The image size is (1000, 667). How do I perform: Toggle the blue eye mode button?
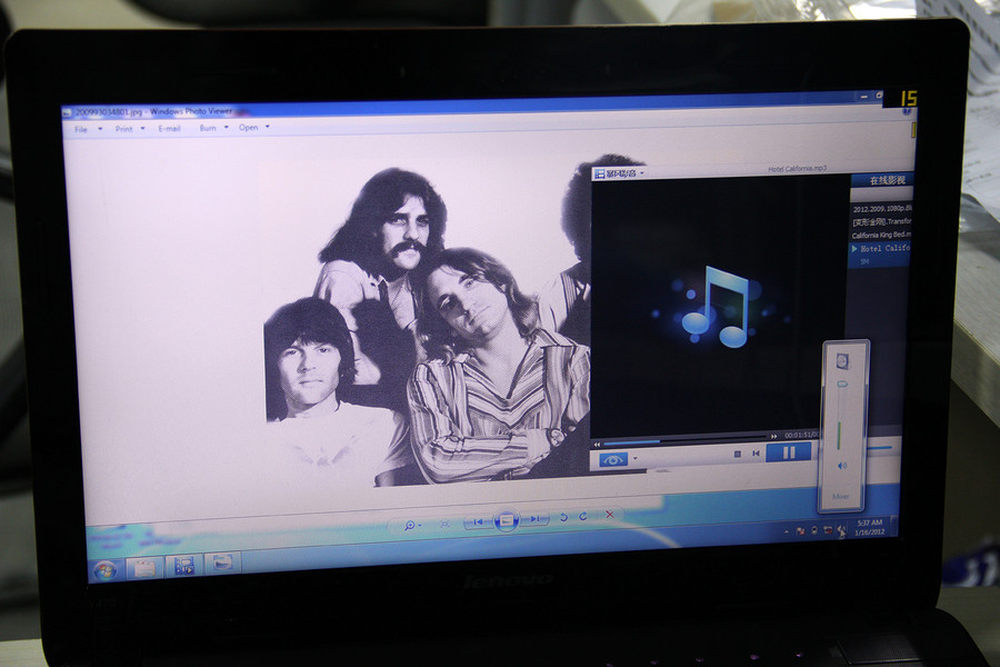click(x=614, y=459)
